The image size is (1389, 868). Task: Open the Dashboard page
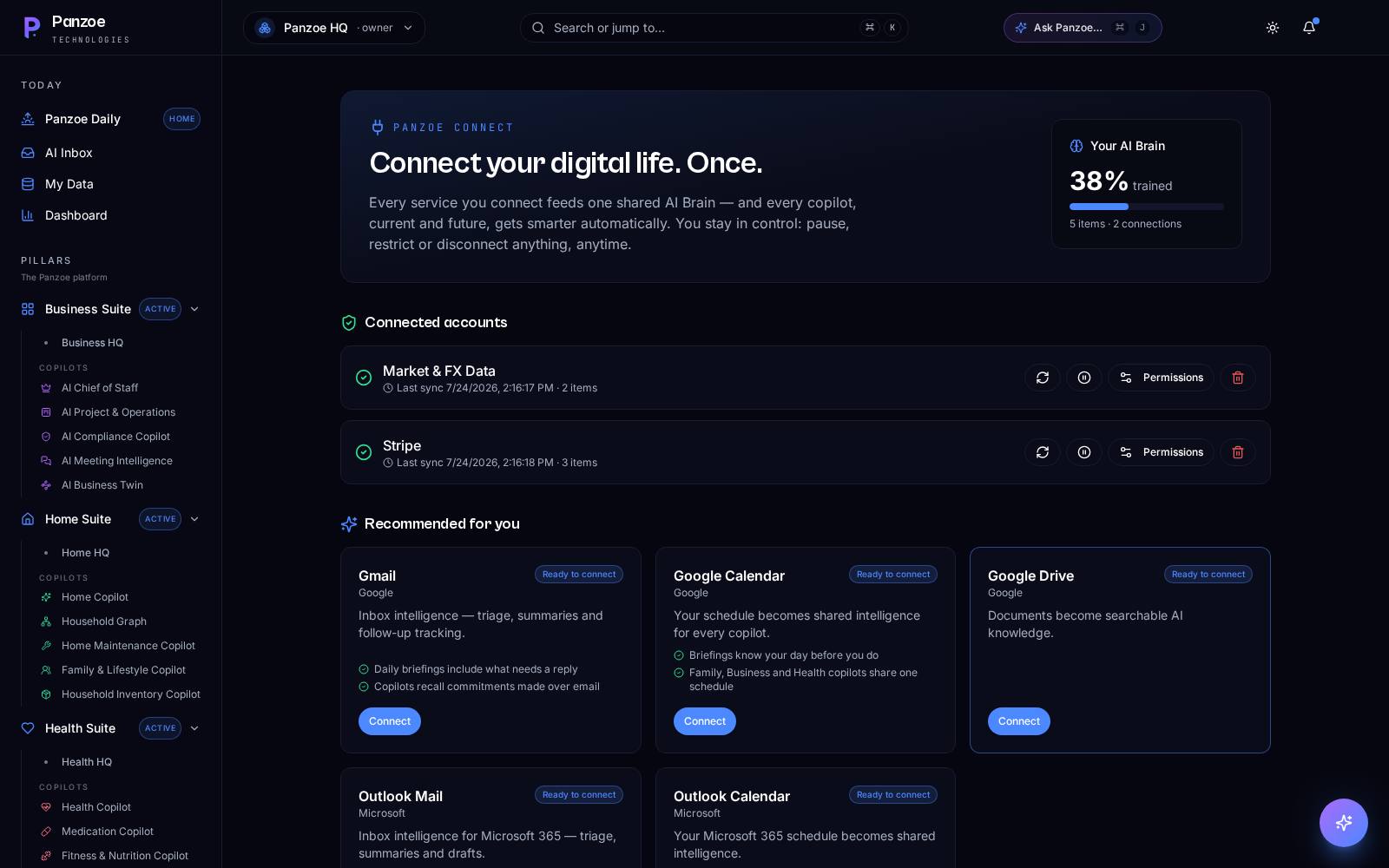110,215
